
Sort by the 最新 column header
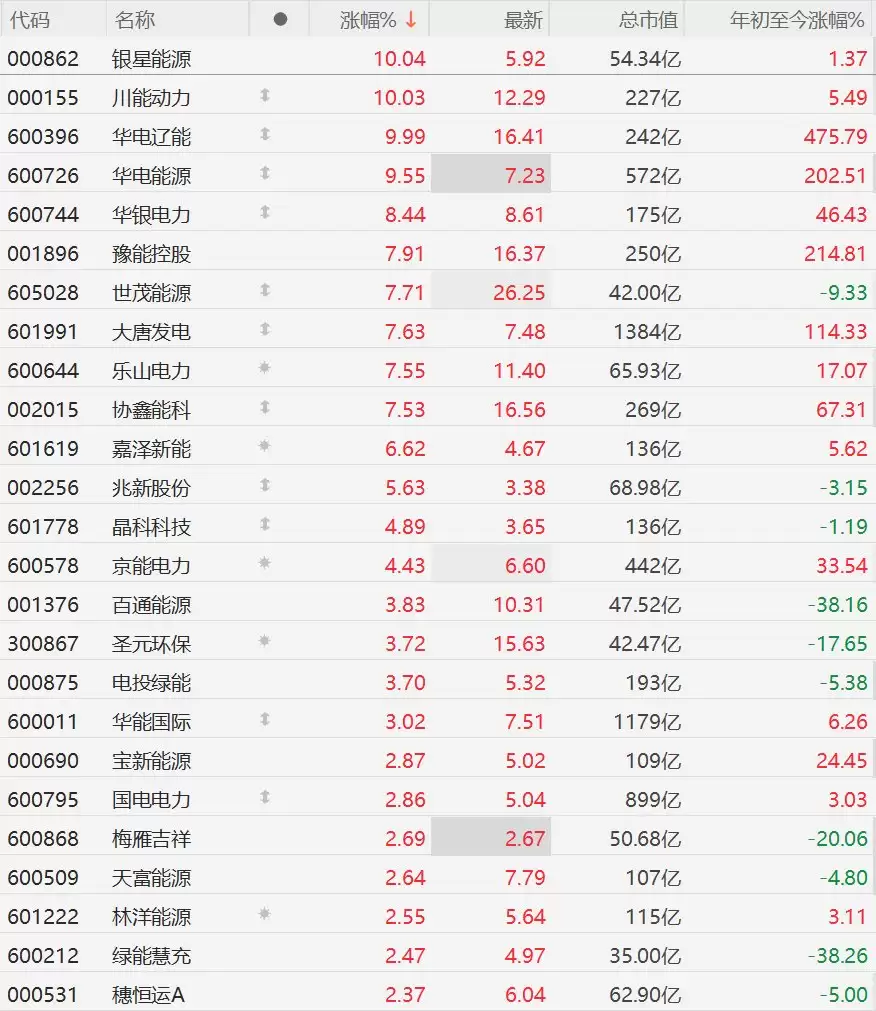coord(523,20)
